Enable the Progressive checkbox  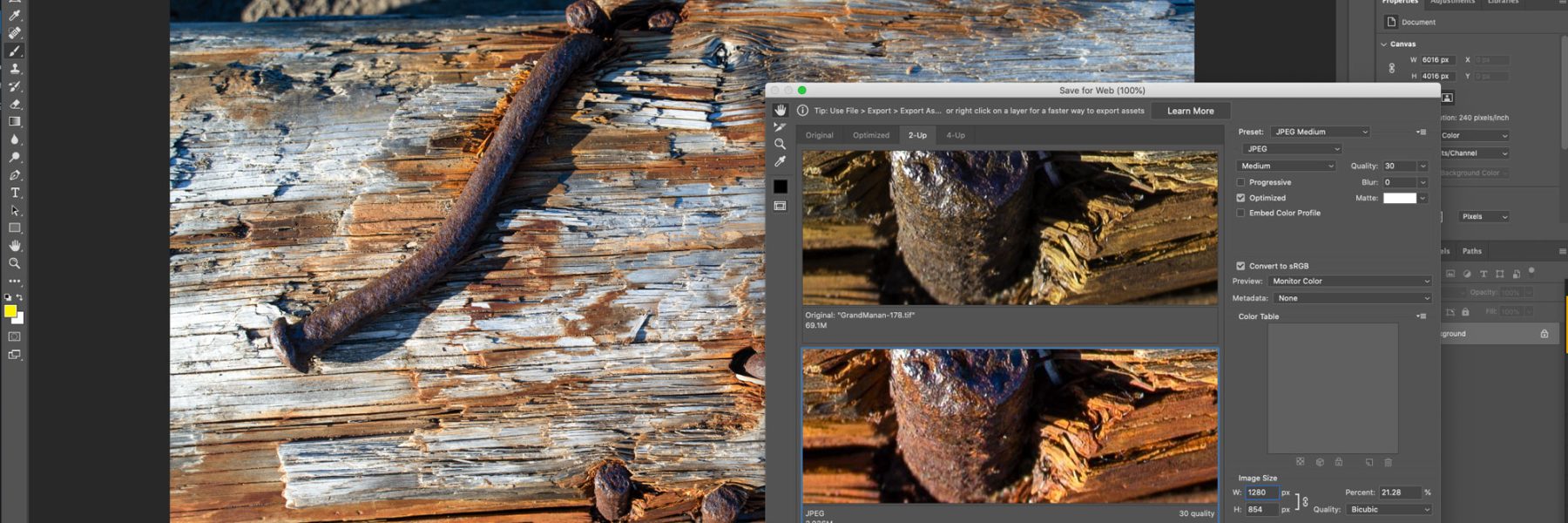coord(1240,182)
